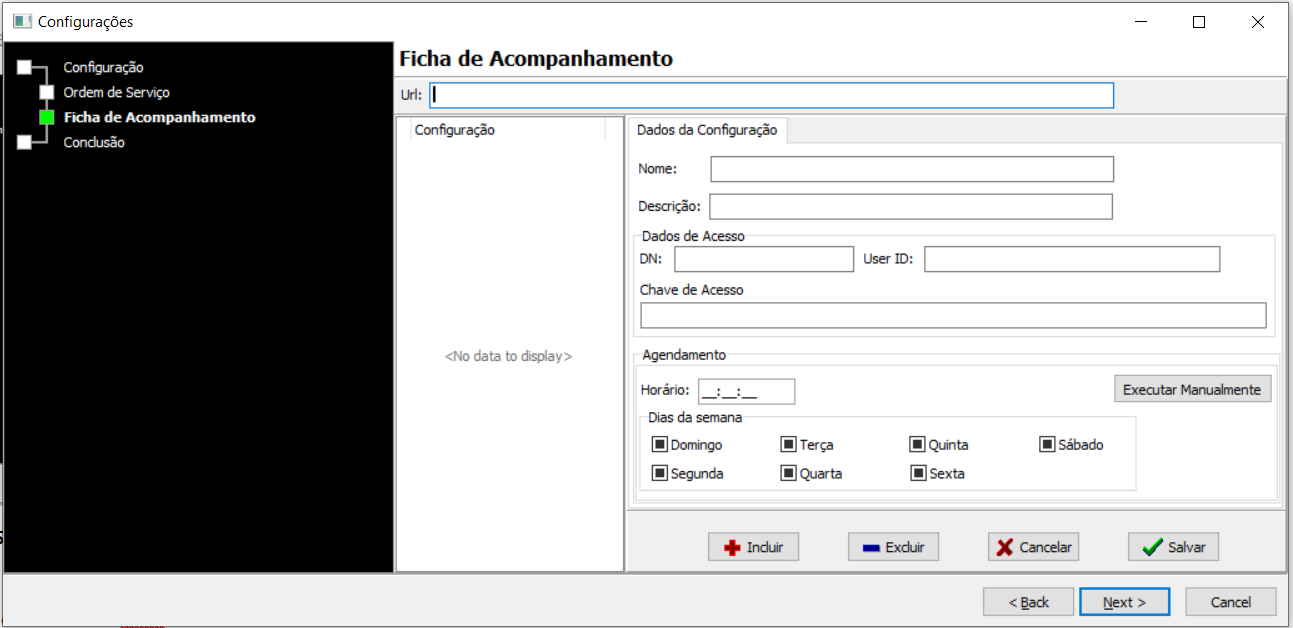Viewport: 1293px width, 628px height.
Task: Select Ficha de Acompanhamento step
Action: coord(159,117)
